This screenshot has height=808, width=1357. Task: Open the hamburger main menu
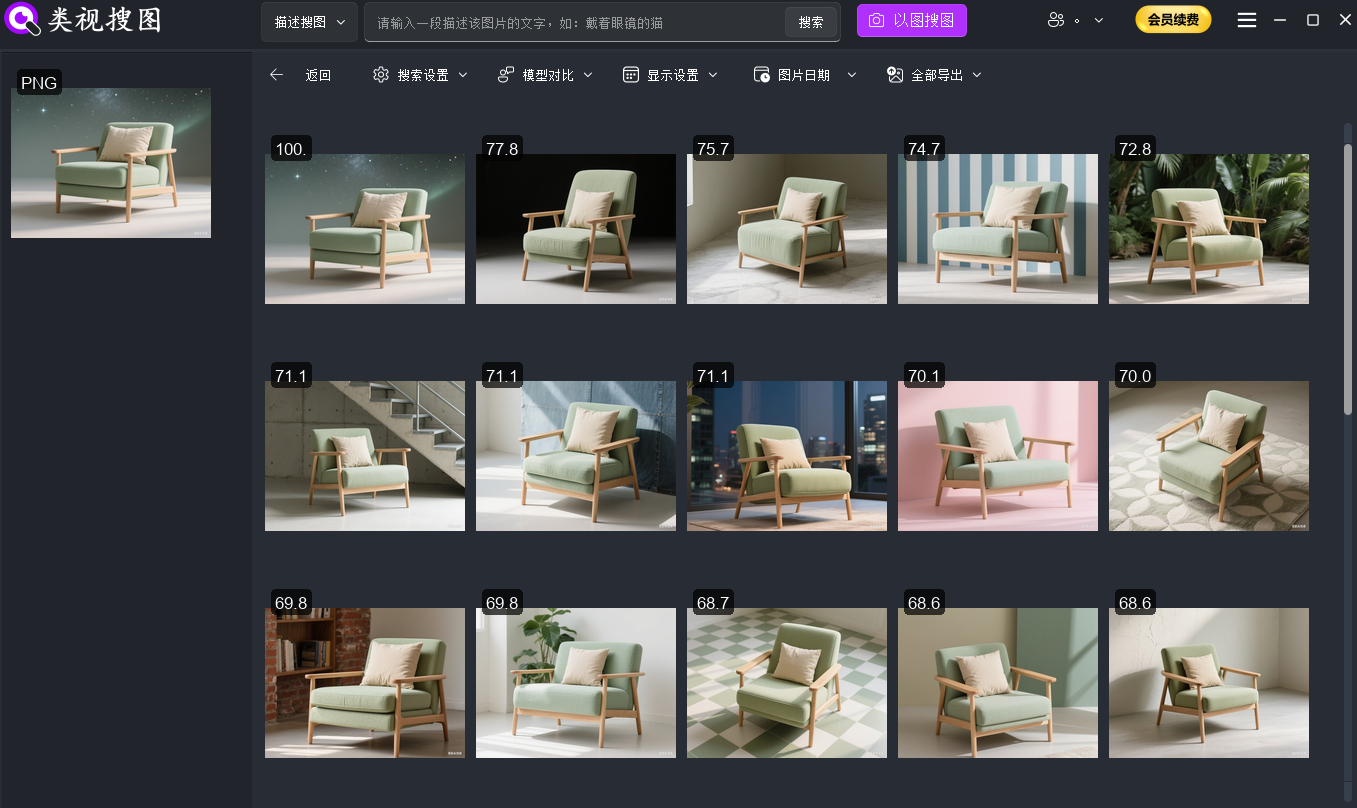coord(1246,21)
